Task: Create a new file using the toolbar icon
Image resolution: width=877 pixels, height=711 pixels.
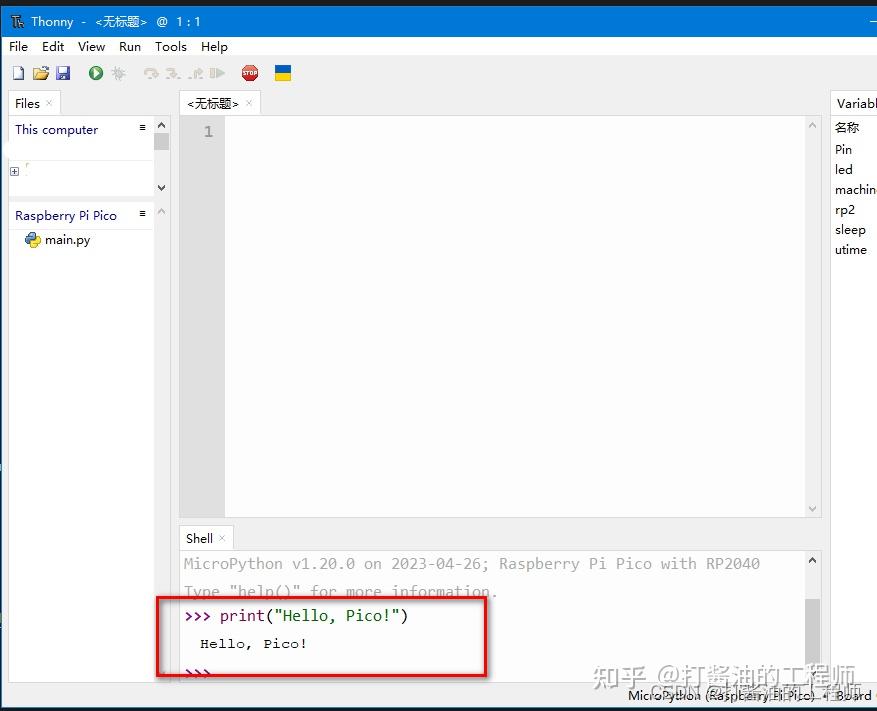Action: tap(17, 72)
